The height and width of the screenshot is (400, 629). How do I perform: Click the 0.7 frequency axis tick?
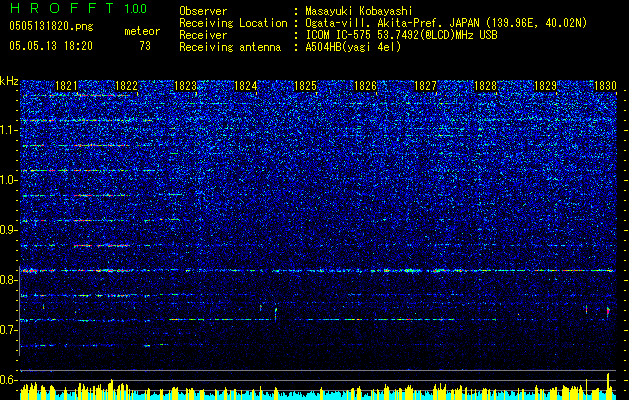(x=8, y=330)
